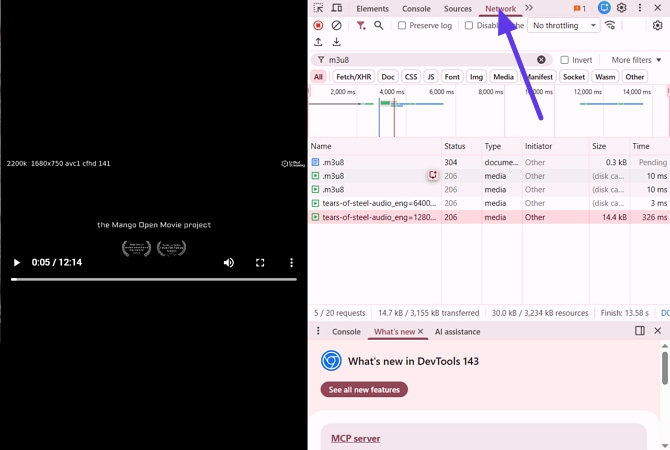Open the issues counter badge

point(580,8)
